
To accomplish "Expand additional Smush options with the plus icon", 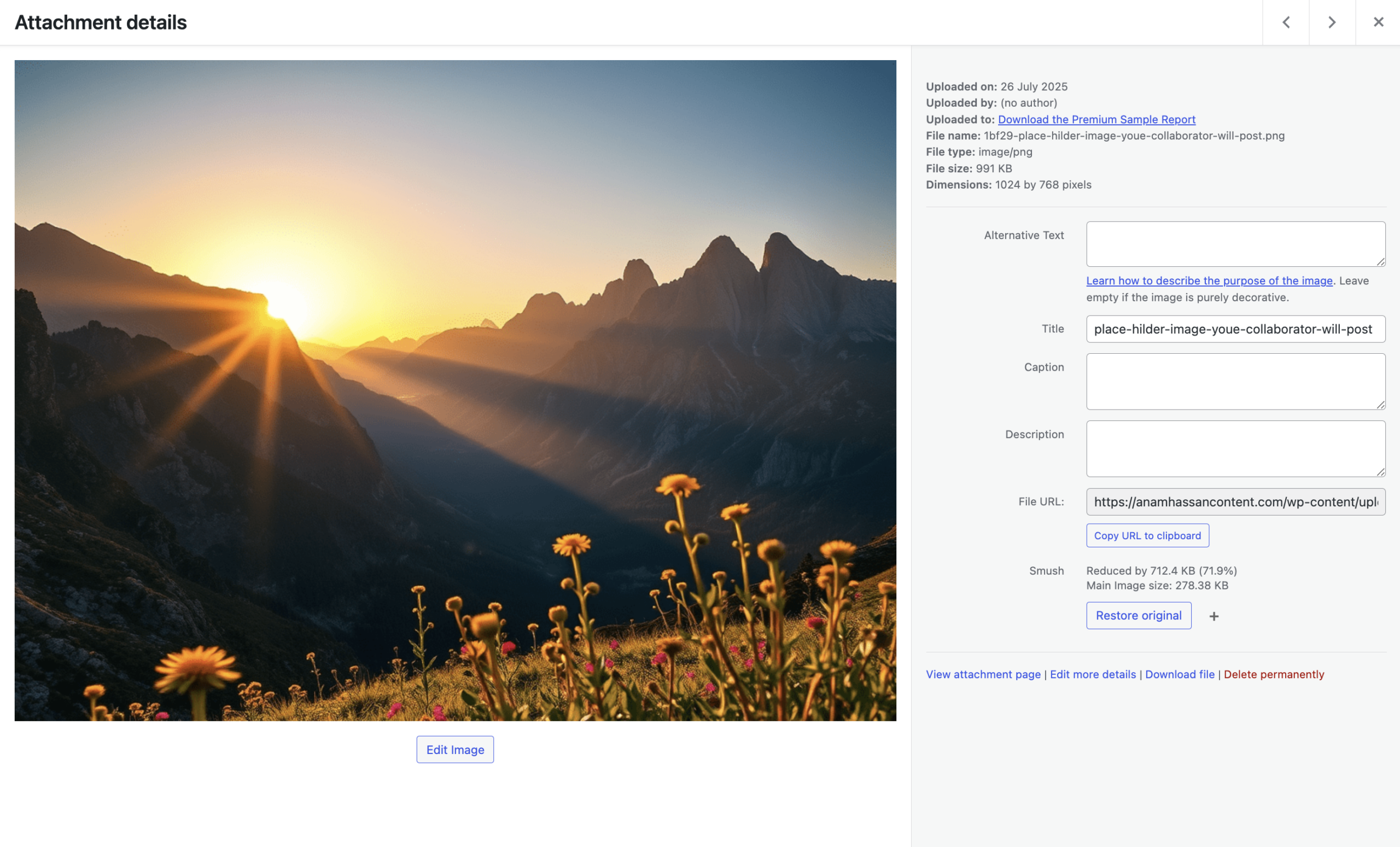I will [x=1214, y=615].
